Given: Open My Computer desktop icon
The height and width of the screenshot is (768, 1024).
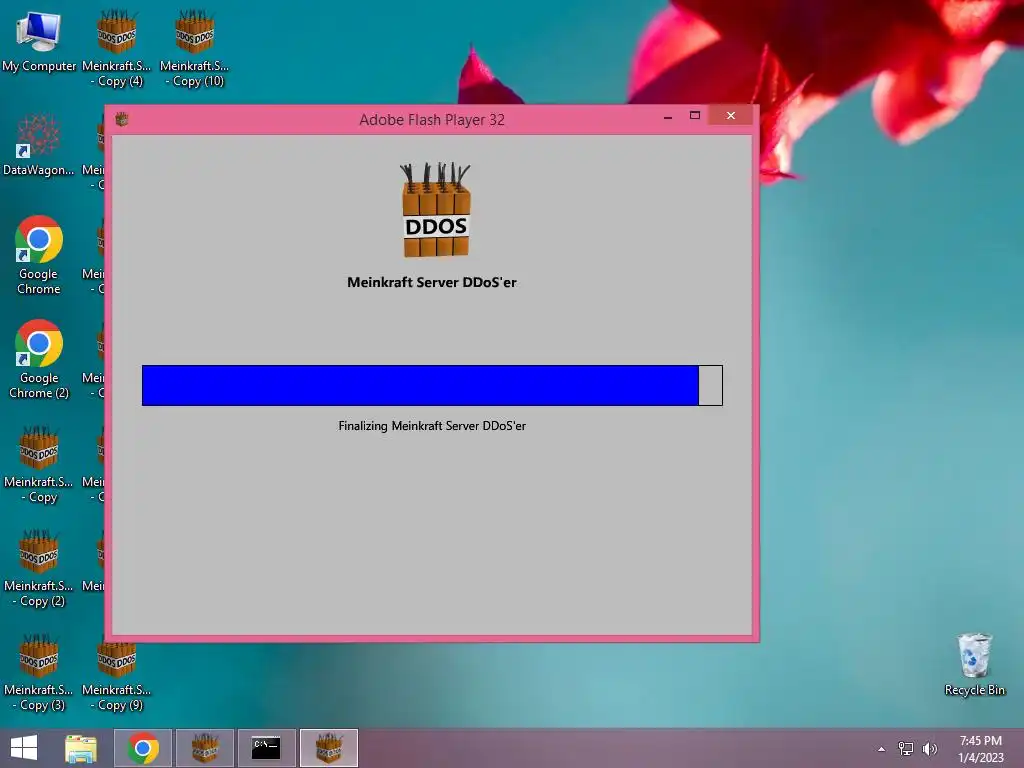Looking at the screenshot, I should [x=39, y=41].
